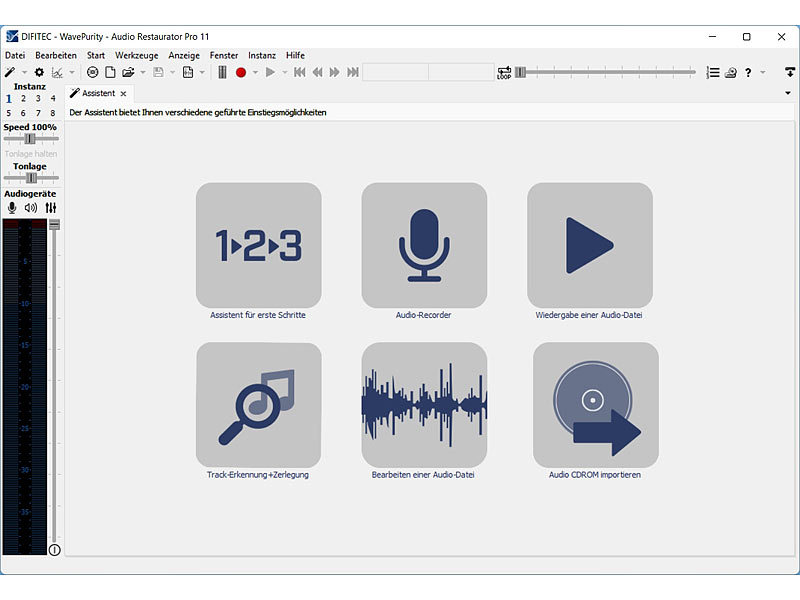
Task: Open the tab list arrow at tab bar right
Action: (788, 93)
